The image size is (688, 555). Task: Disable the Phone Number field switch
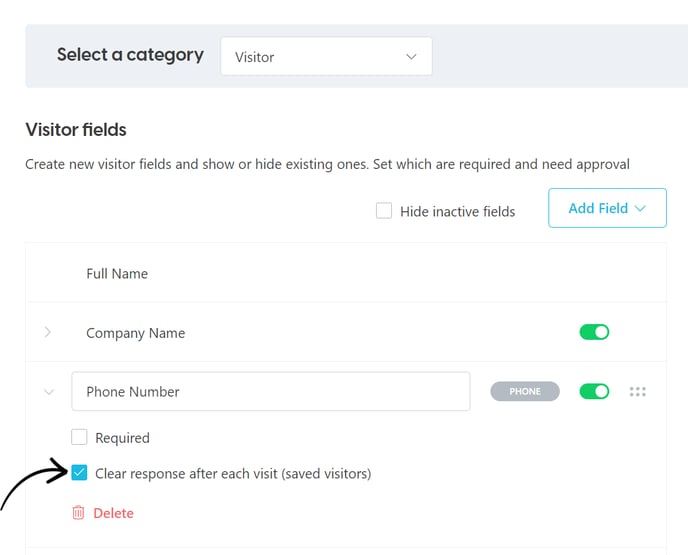(594, 391)
